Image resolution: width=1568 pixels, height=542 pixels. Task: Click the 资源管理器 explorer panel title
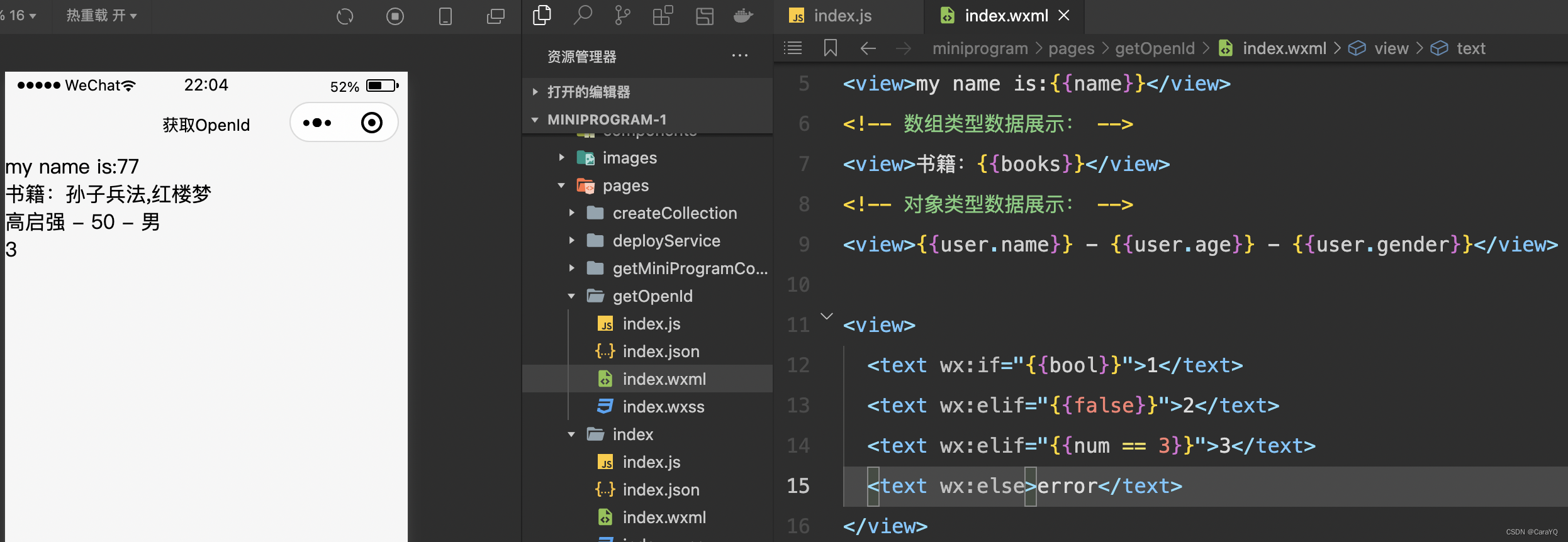[x=581, y=57]
